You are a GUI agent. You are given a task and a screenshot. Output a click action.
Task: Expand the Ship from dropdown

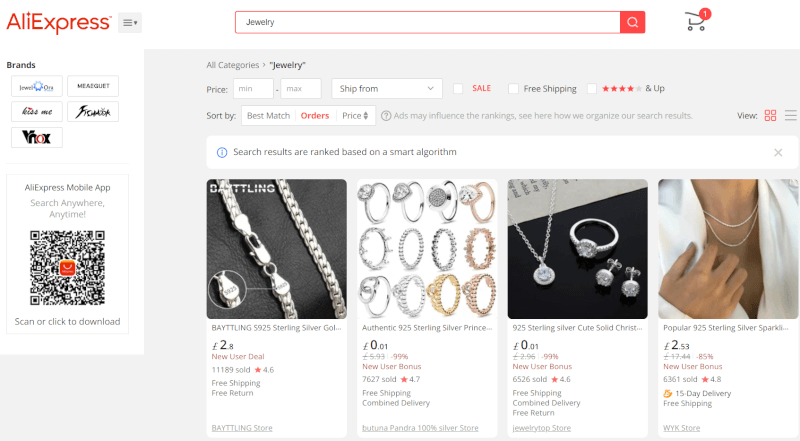[387, 88]
